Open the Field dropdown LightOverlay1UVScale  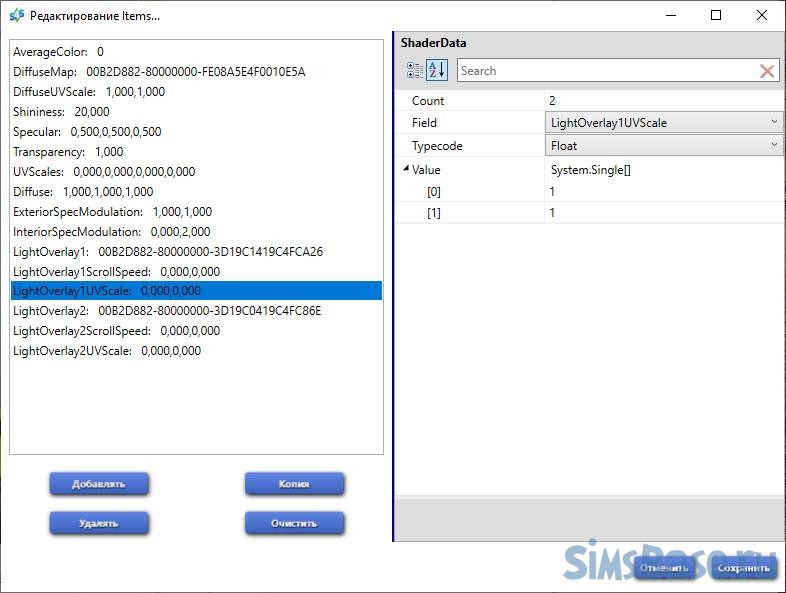(x=664, y=123)
